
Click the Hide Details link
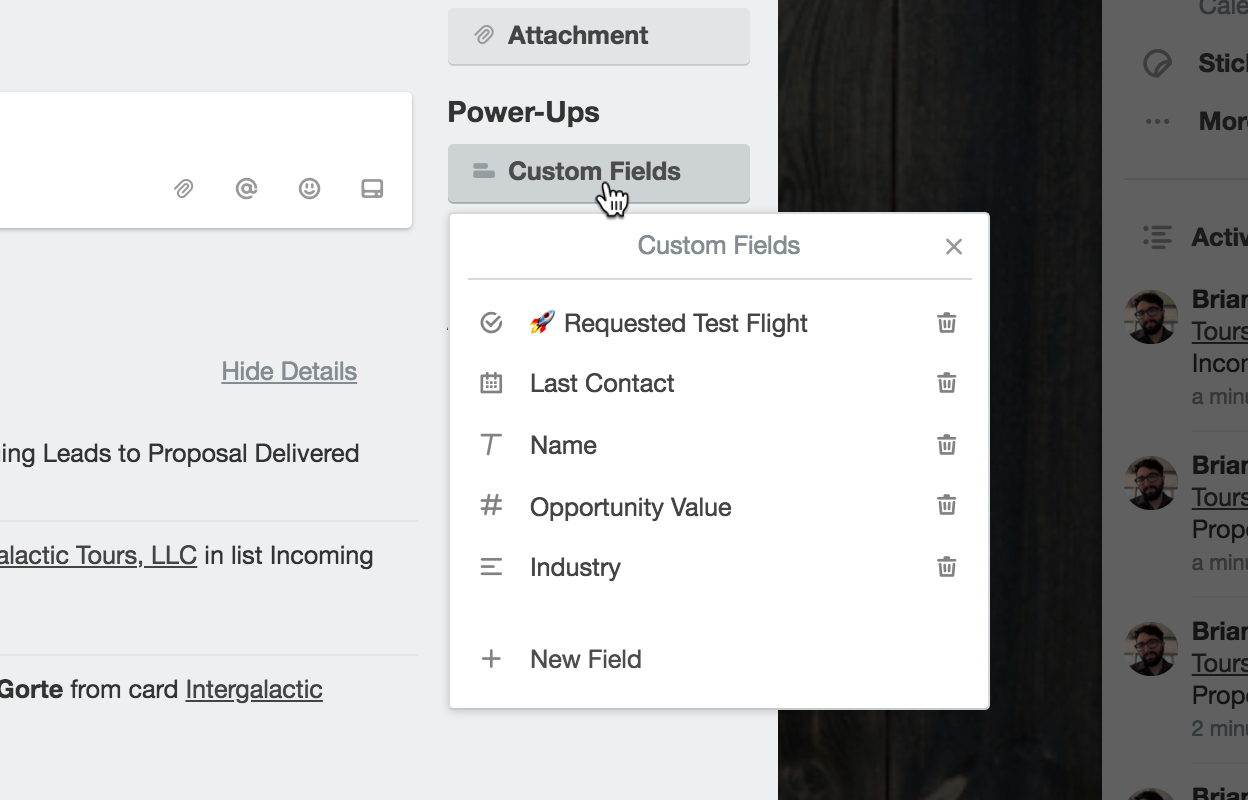[289, 371]
